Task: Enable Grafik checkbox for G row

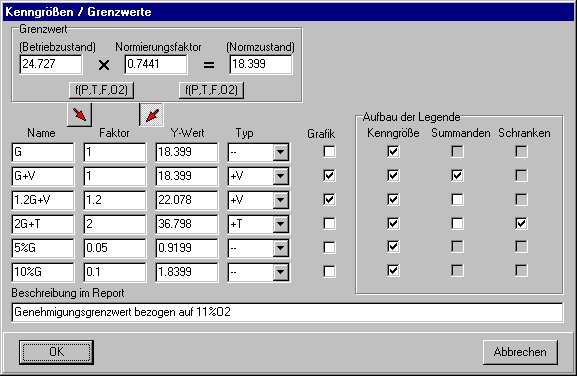Action: click(329, 151)
